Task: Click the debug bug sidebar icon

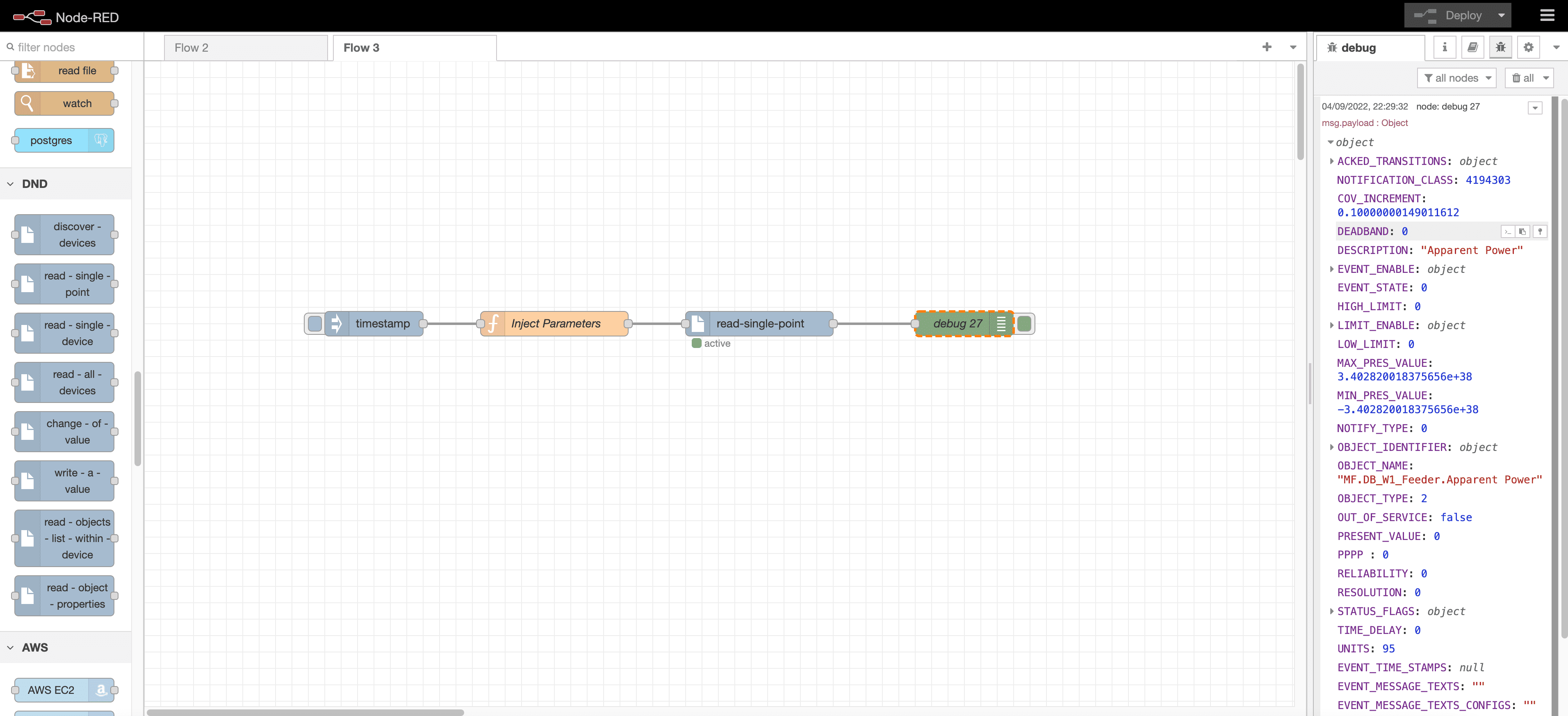Action: point(1500,48)
